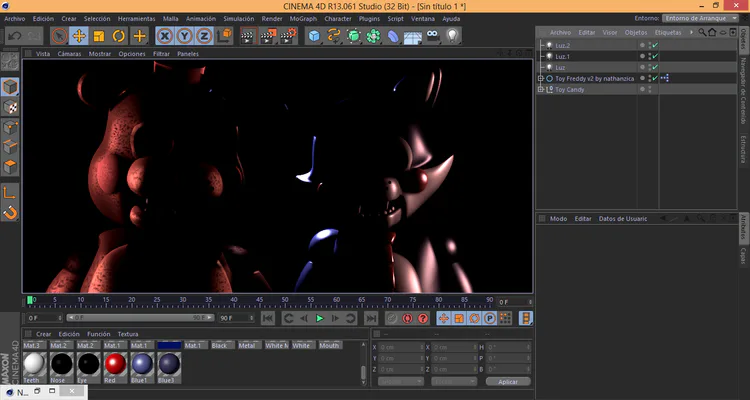Screen dimensions: 750x400
Task: Activate the Move tool
Action: (x=79, y=36)
